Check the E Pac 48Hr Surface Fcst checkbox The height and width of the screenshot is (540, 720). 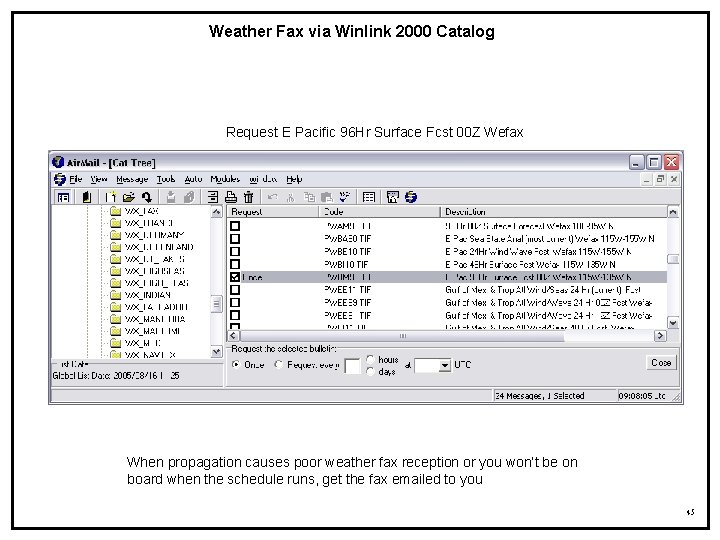235,264
